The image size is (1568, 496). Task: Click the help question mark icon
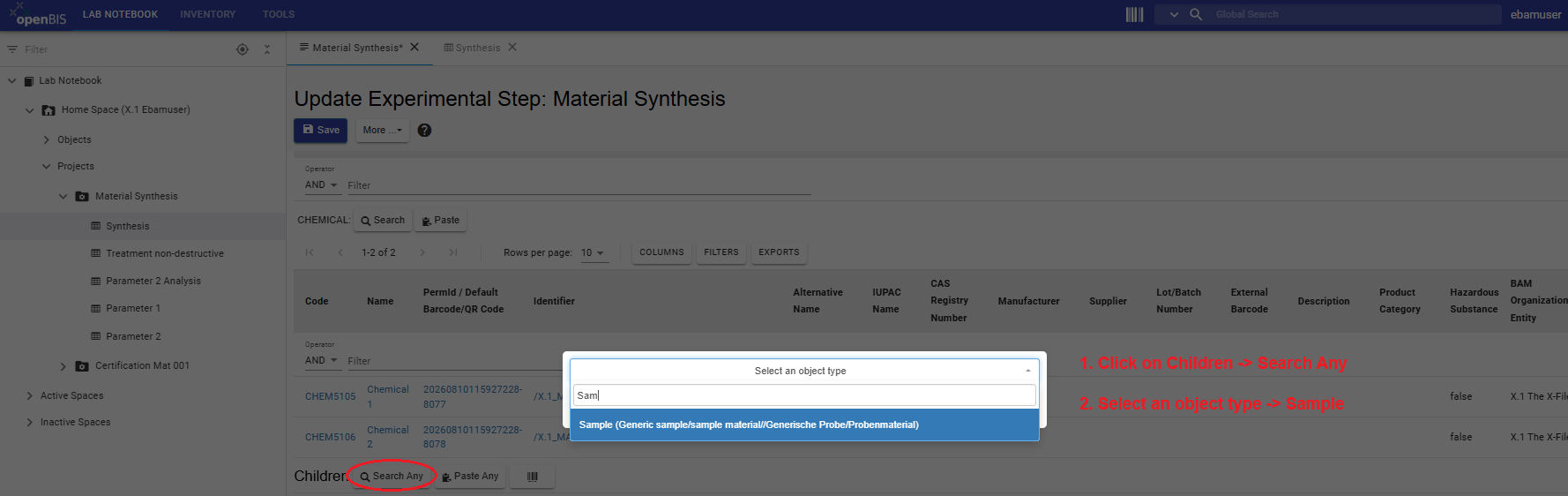pos(424,130)
